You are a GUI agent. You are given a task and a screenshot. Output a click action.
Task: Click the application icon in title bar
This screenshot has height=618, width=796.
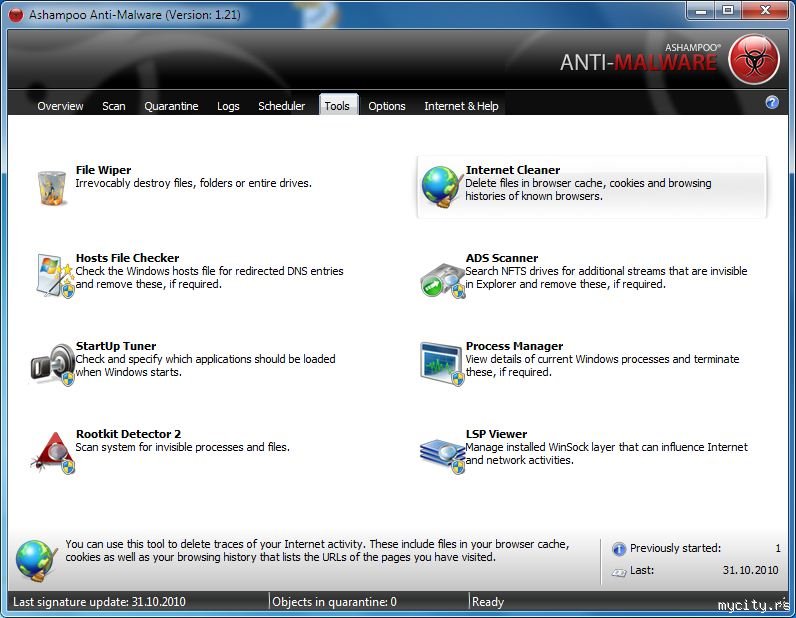pos(16,15)
